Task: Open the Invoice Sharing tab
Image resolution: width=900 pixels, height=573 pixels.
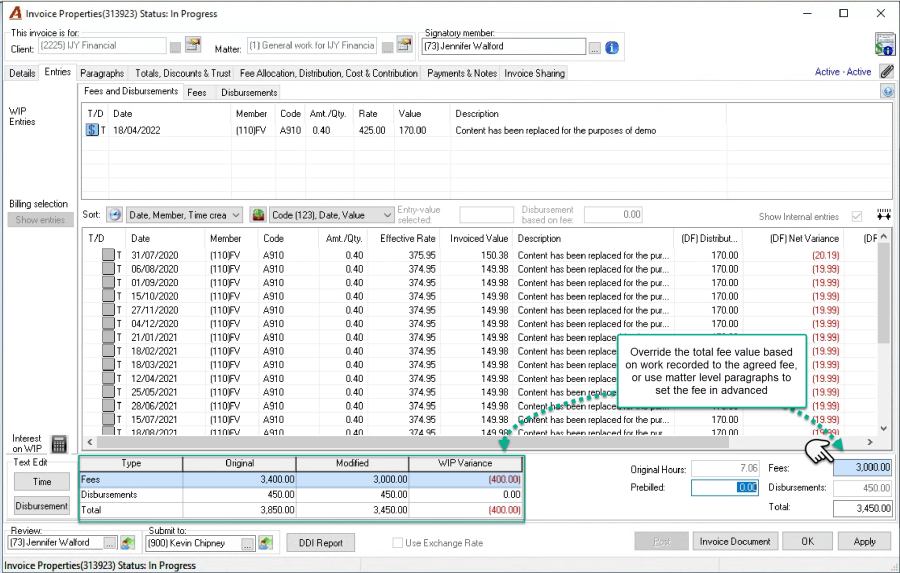Action: click(x=534, y=73)
